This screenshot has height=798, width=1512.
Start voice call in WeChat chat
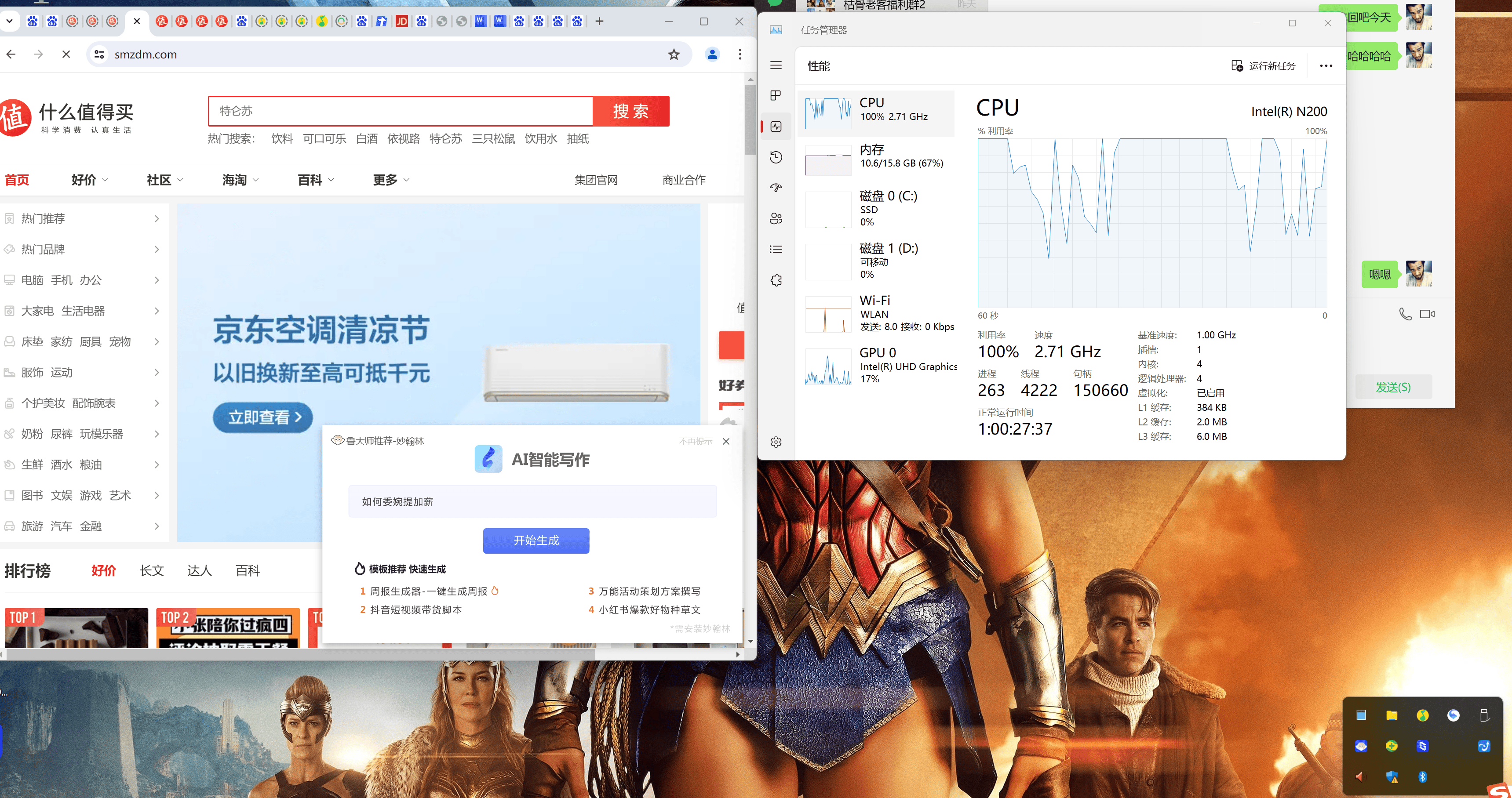[1405, 314]
